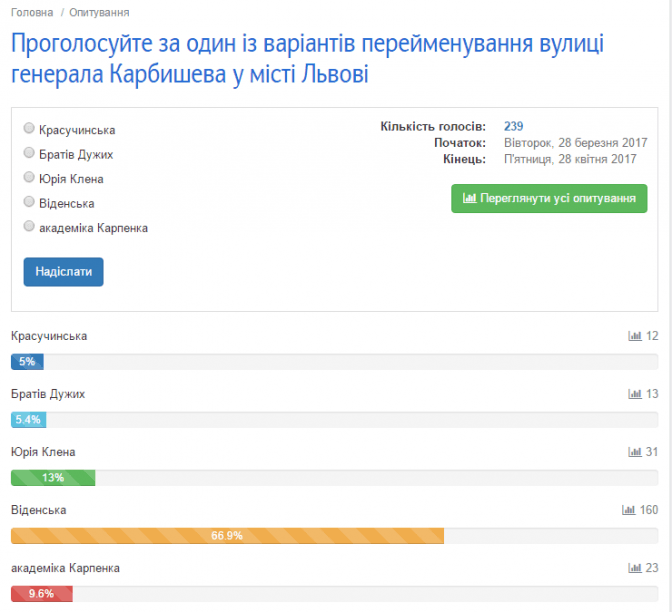Pick the Юрія Клена radio option
The width and height of the screenshot is (672, 612).
(29, 178)
